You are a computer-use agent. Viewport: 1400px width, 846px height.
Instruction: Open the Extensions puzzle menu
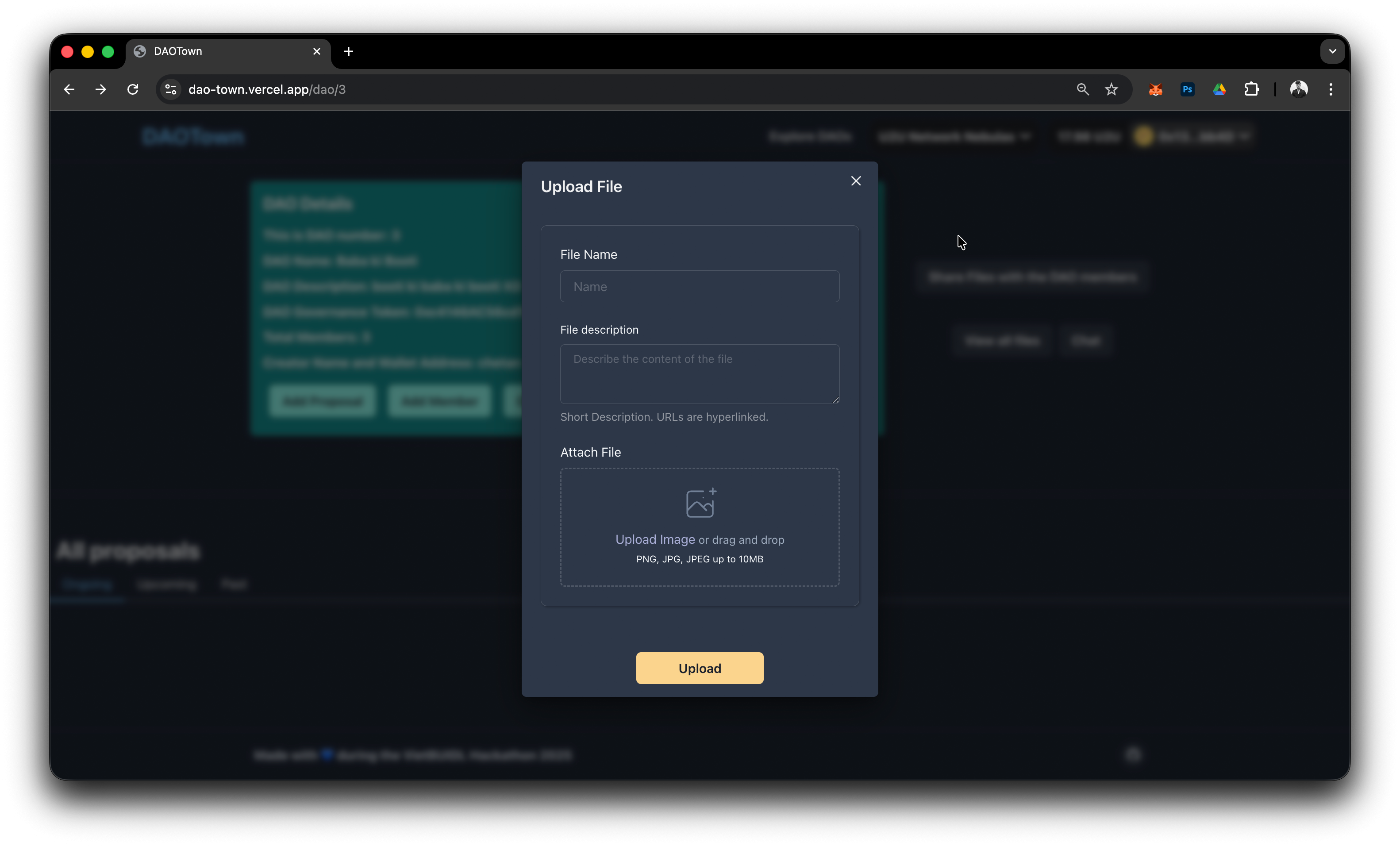(x=1252, y=89)
